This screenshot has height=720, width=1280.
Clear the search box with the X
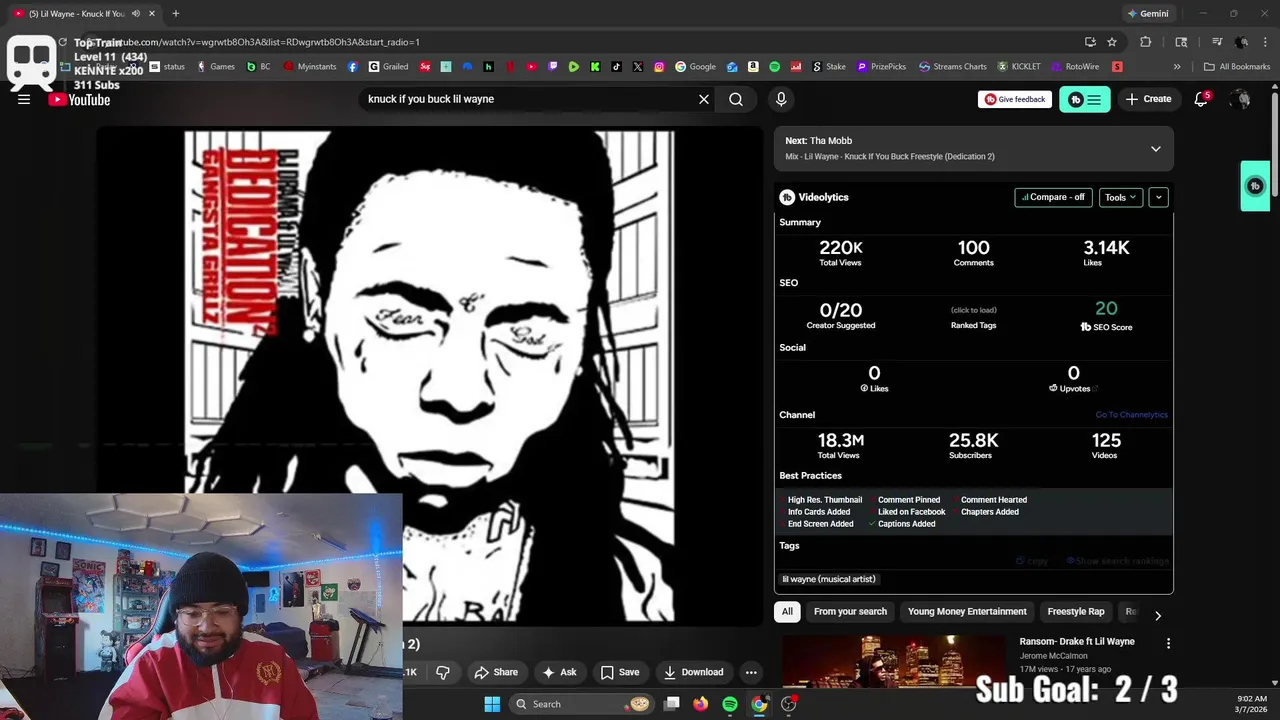[x=704, y=99]
